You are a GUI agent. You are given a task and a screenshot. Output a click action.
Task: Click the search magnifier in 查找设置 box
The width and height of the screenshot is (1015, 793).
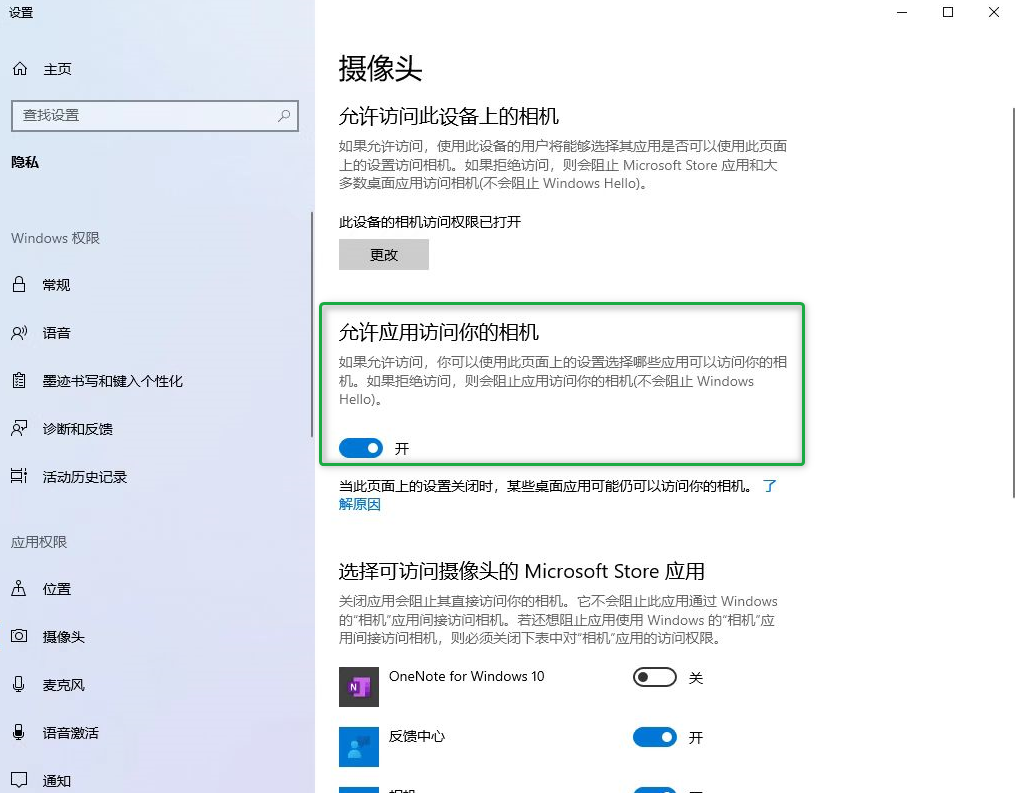(284, 115)
